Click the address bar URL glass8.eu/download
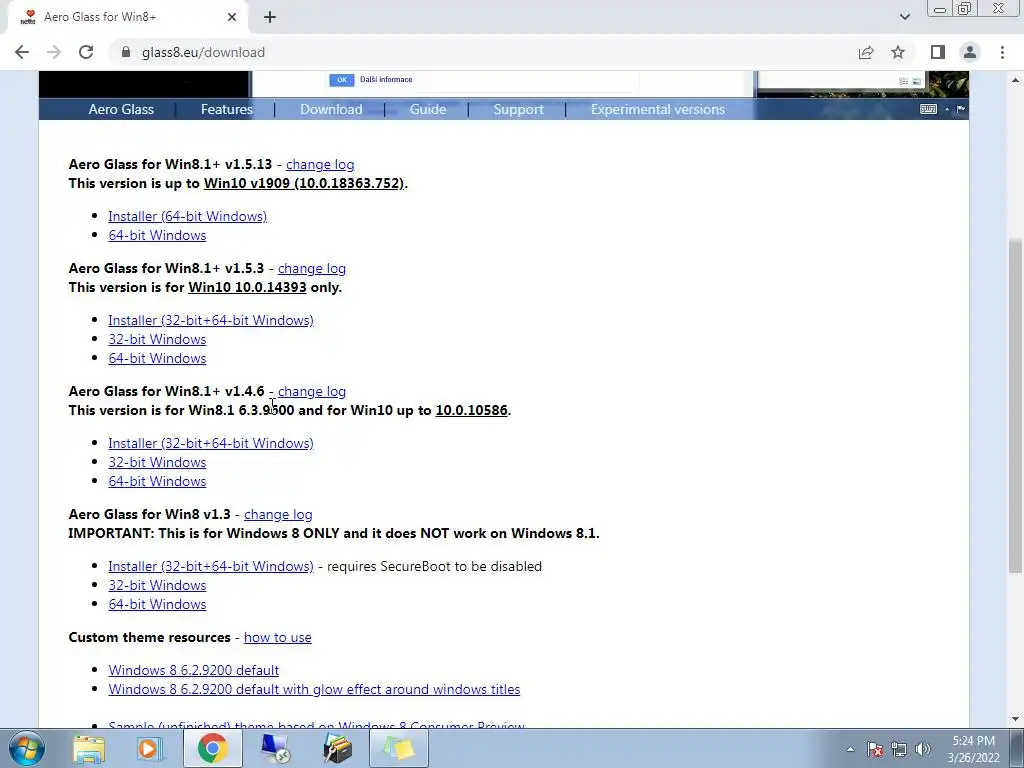The height and width of the screenshot is (768, 1024). pyautogui.click(x=203, y=52)
